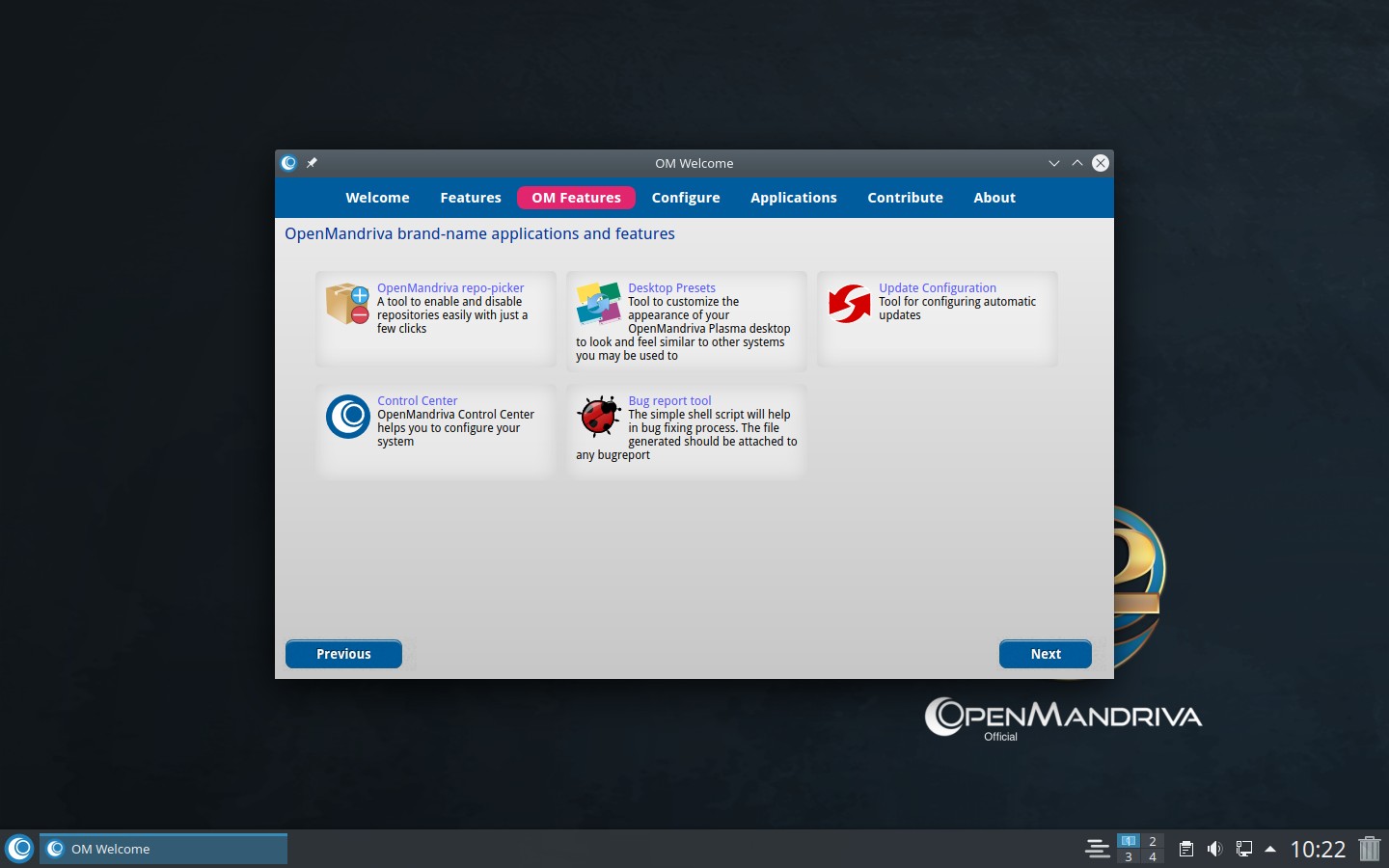Click the "Tool to customize the appearance" description
Screen dimensions: 1389x868
point(683,329)
